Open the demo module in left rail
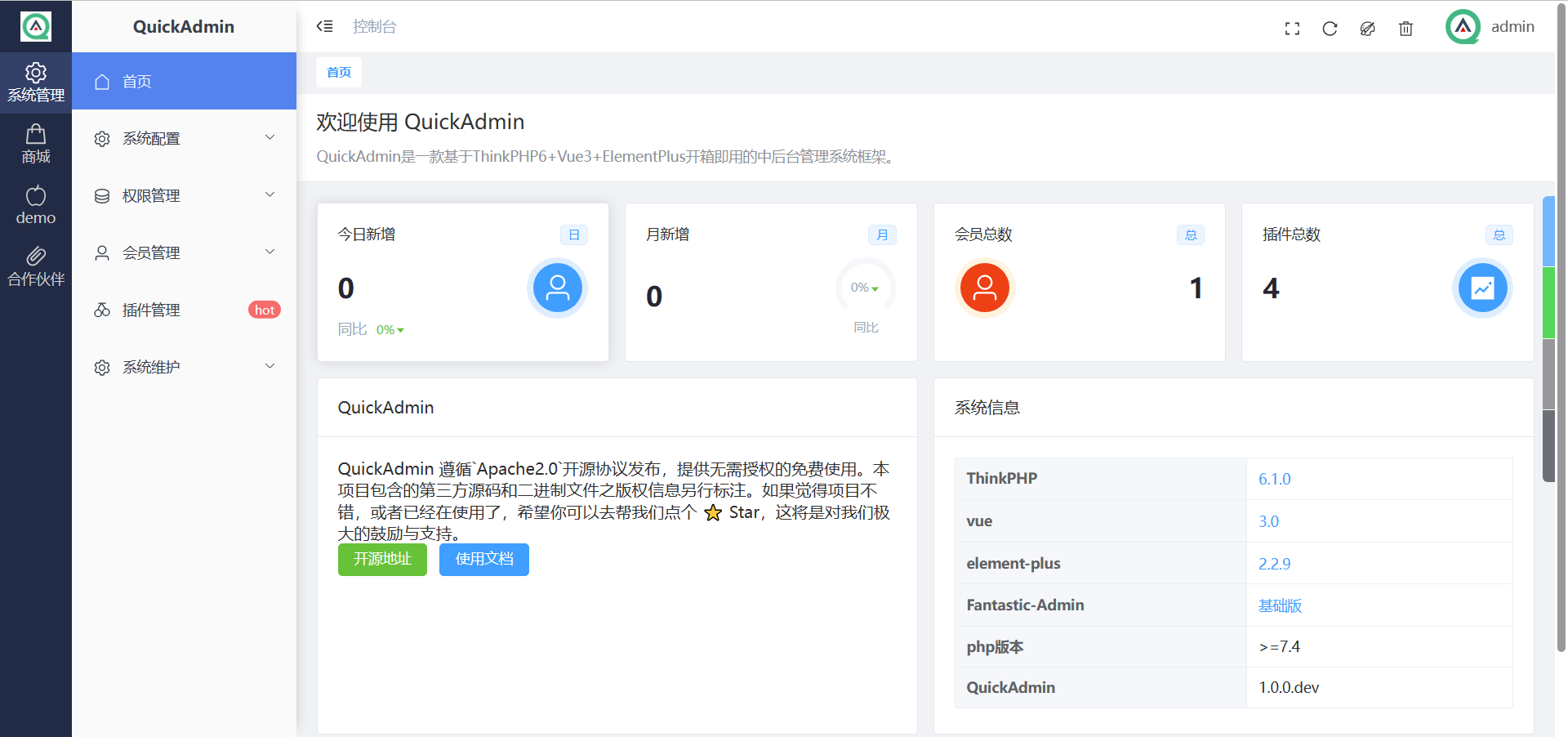 36,206
